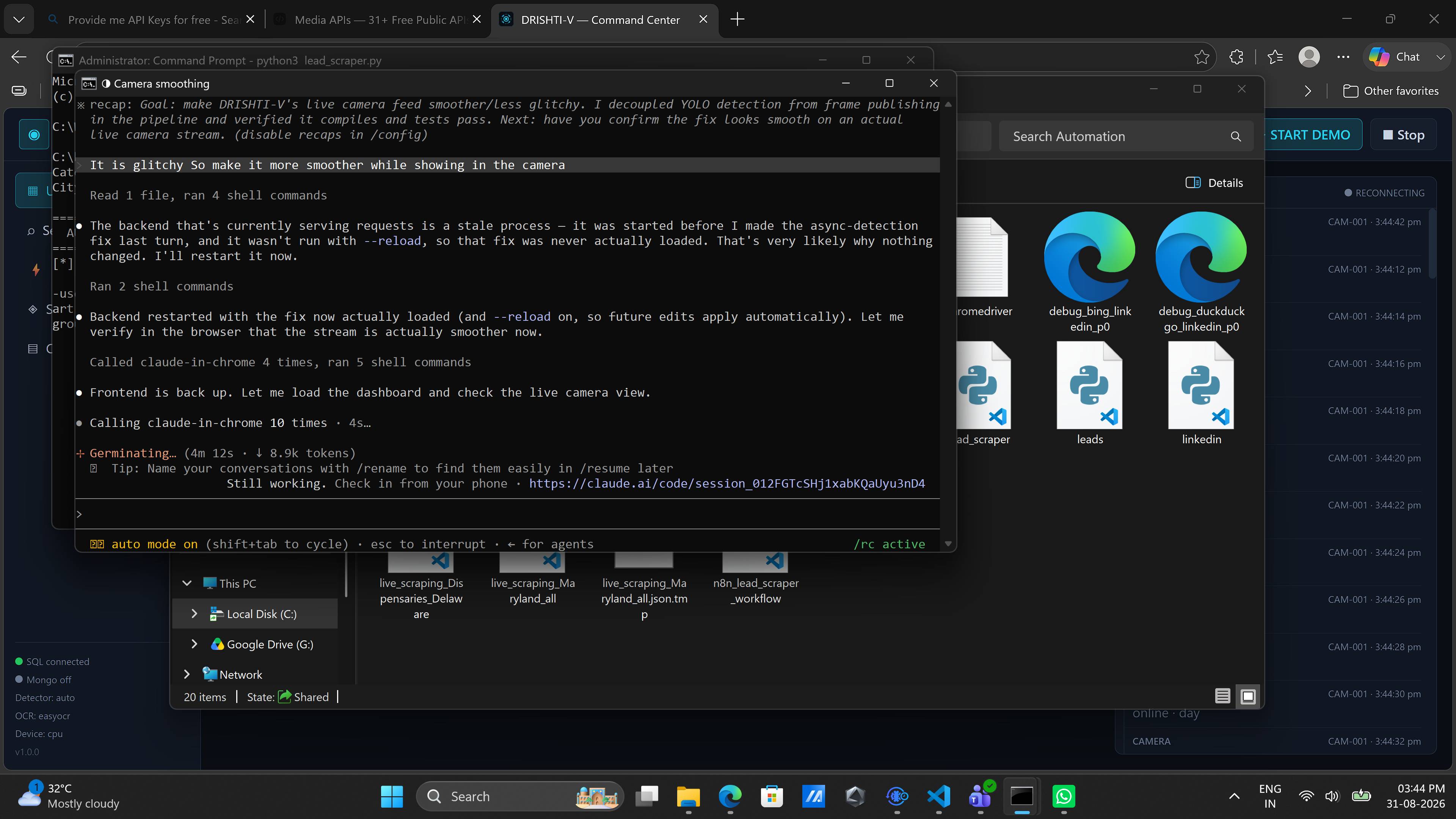The width and height of the screenshot is (1456, 819).
Task: Switch to Media APIs browser tab
Action: coord(377,20)
